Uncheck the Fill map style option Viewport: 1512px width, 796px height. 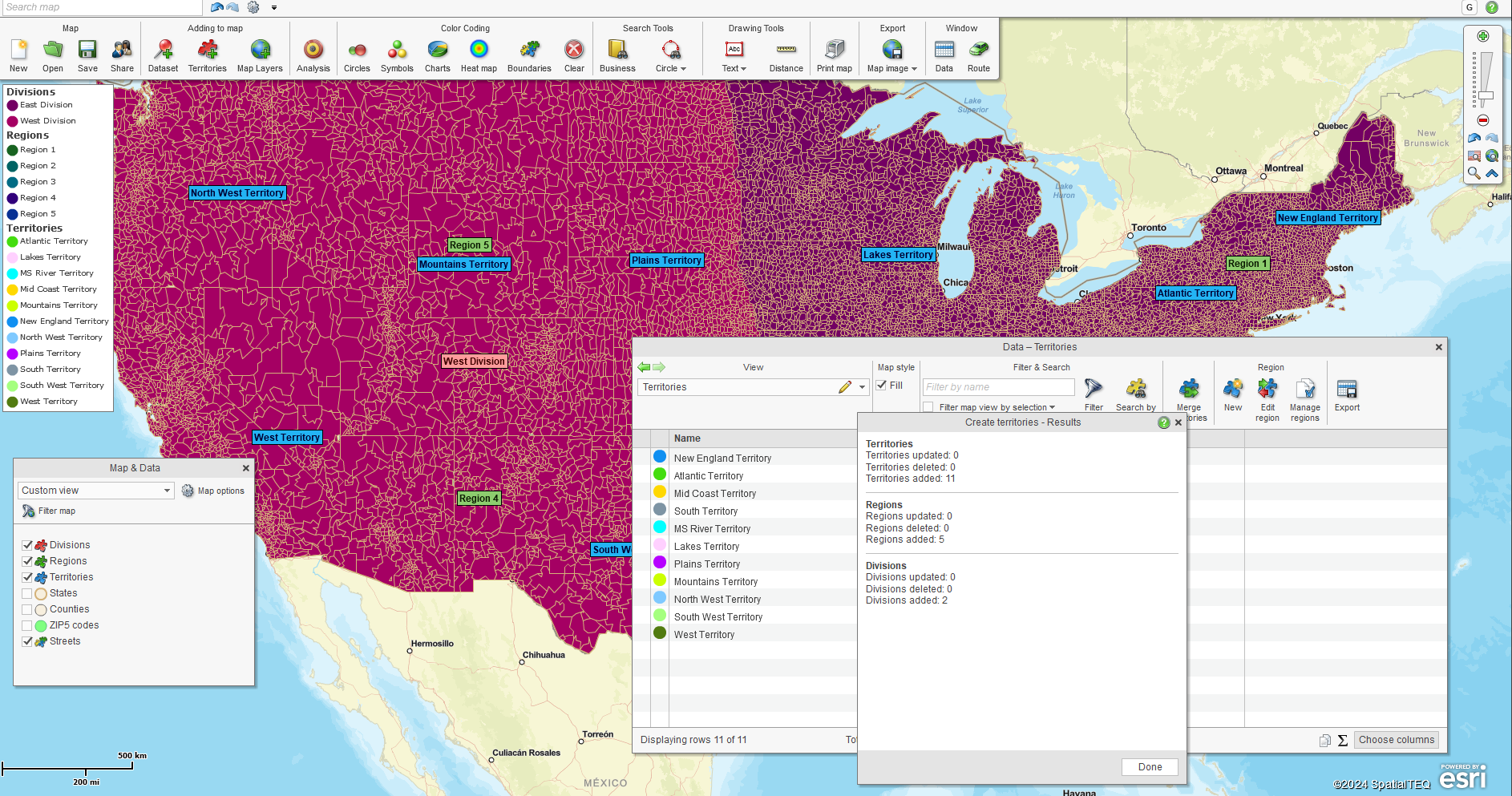882,386
